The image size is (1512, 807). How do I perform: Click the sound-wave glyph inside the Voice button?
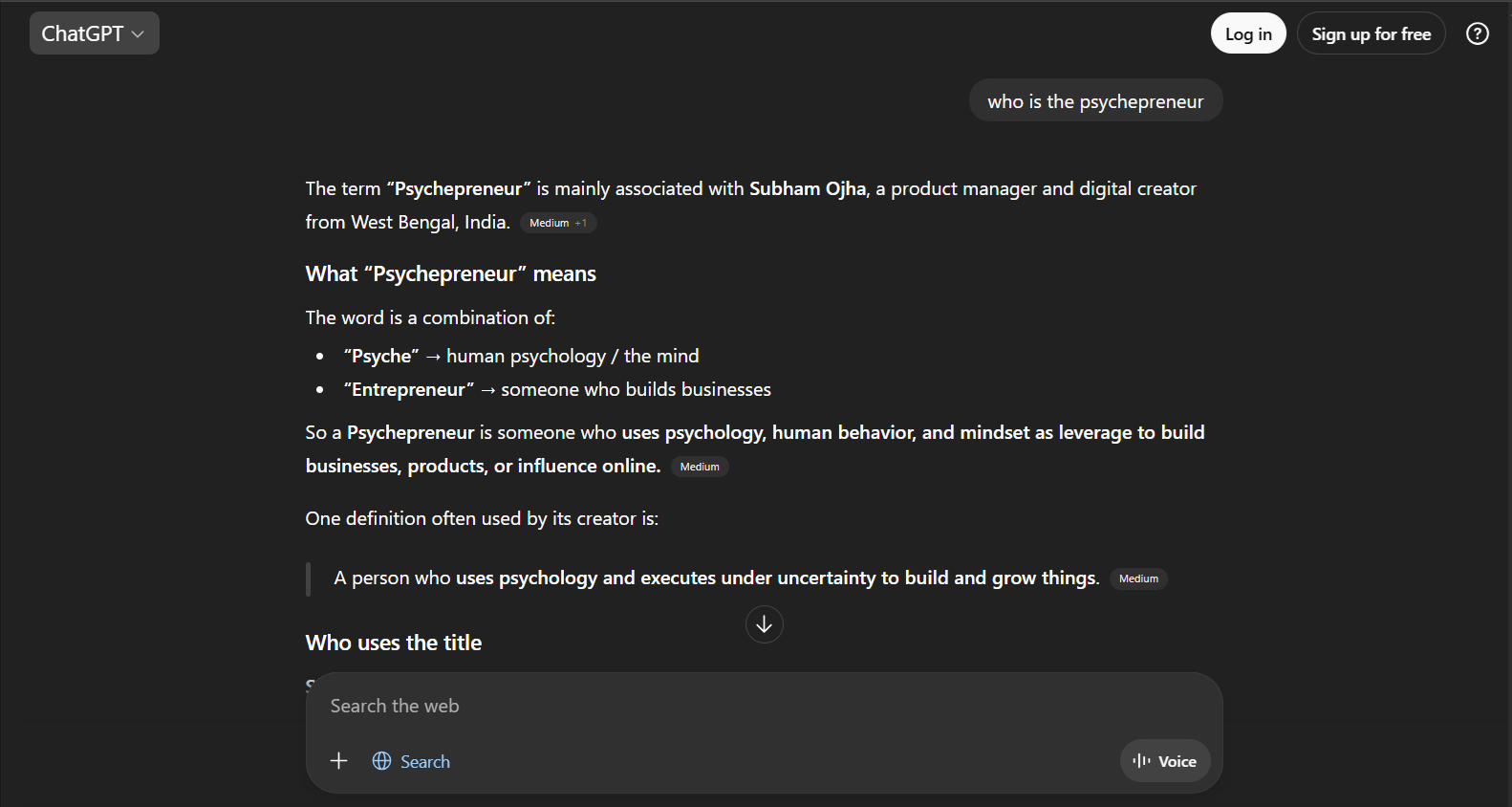[x=1143, y=760]
